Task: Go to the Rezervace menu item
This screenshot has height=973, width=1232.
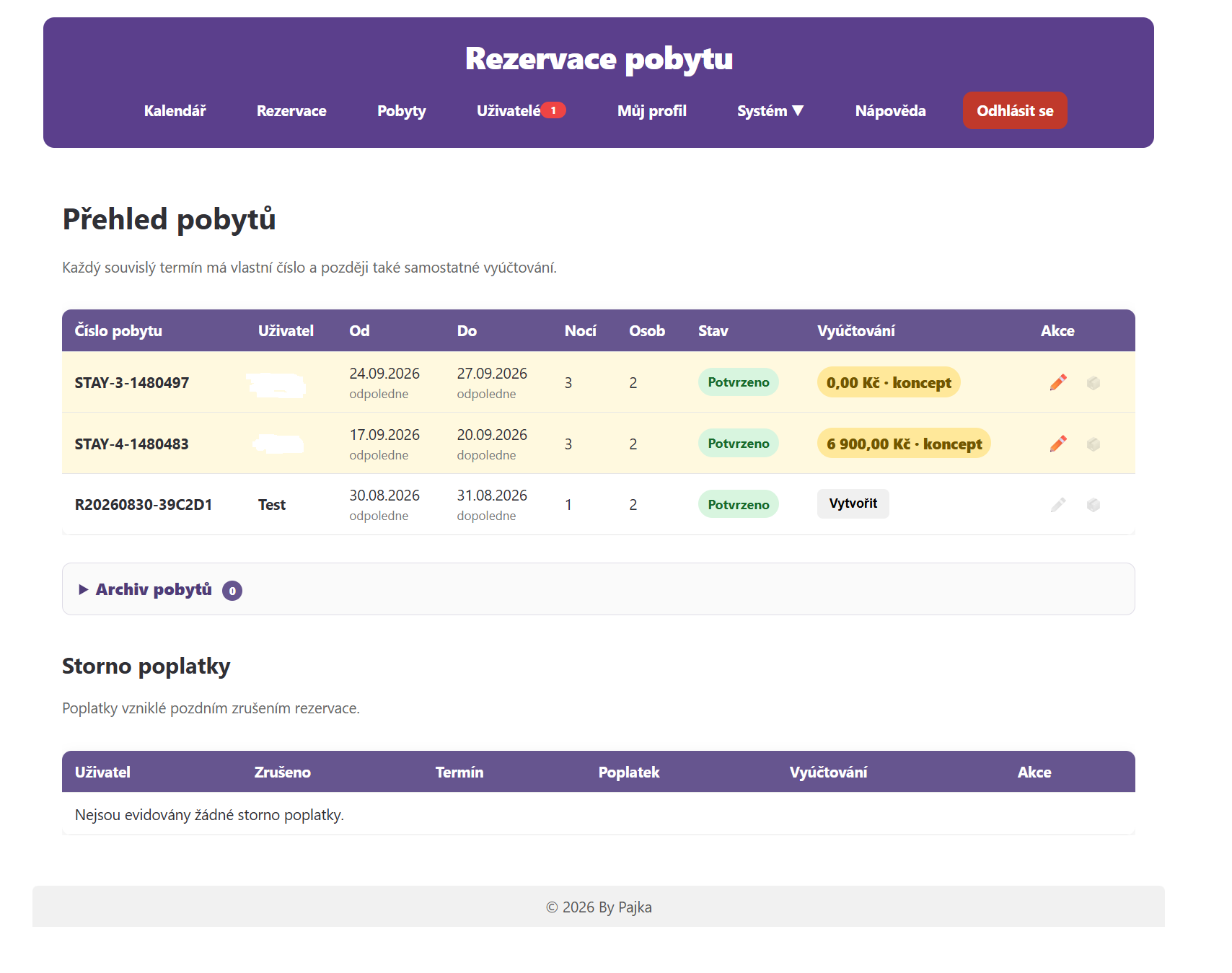Action: 291,110
